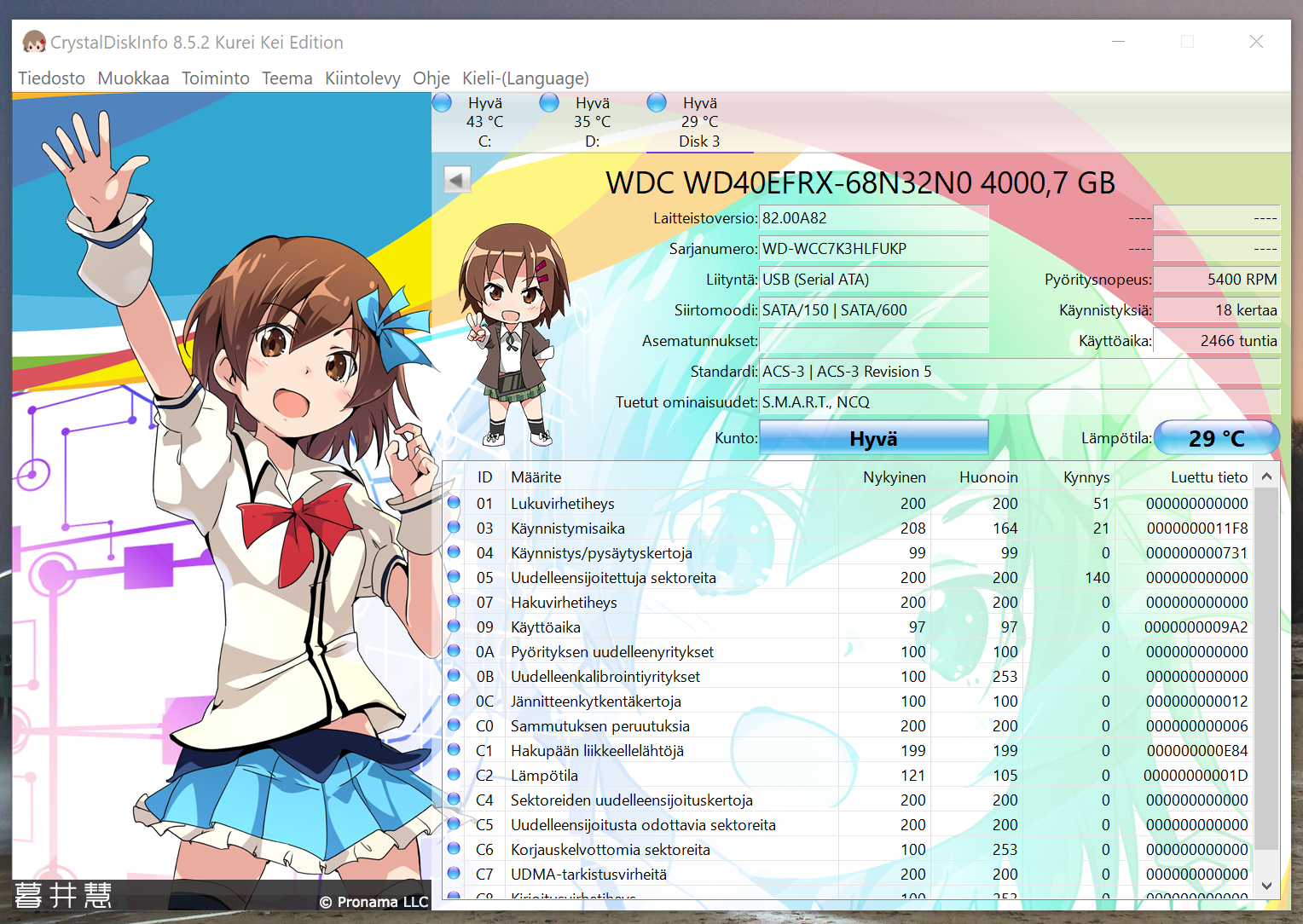Click raw value 00000000001D in Lämpötila row
The height and width of the screenshot is (924, 1303).
click(1196, 776)
